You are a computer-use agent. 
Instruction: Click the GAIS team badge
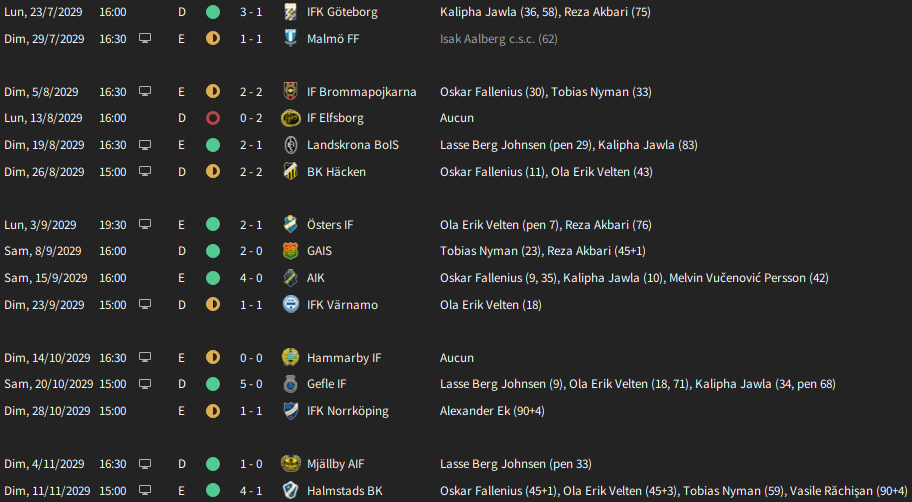pyautogui.click(x=290, y=251)
